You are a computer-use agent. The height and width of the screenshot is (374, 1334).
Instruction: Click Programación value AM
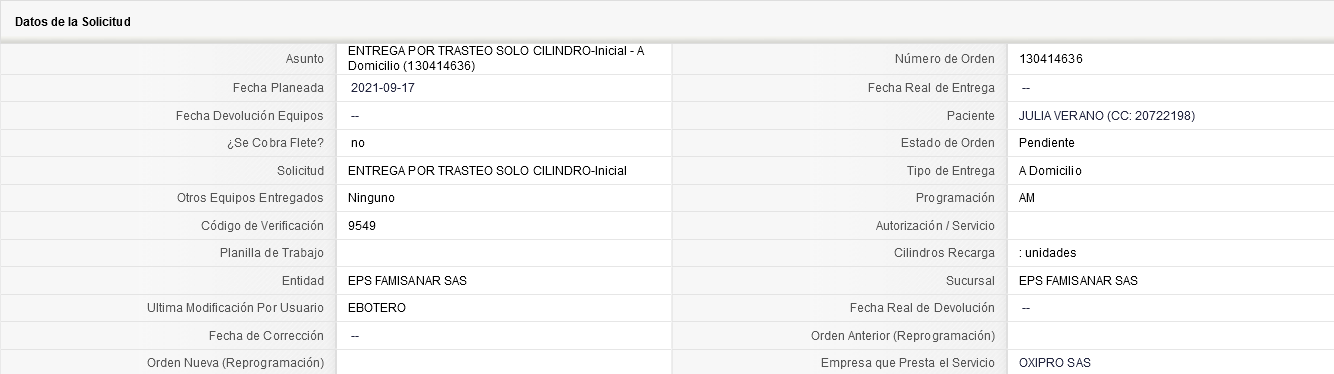(x=1027, y=198)
